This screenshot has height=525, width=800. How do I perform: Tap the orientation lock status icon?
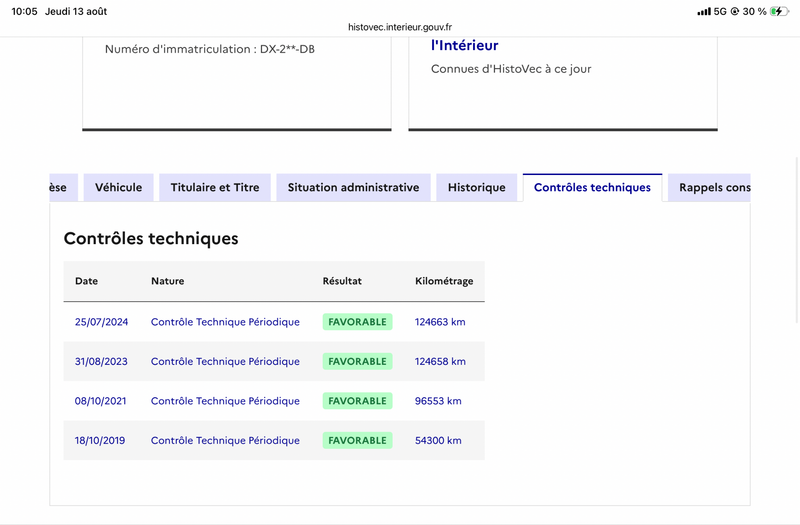[735, 11]
